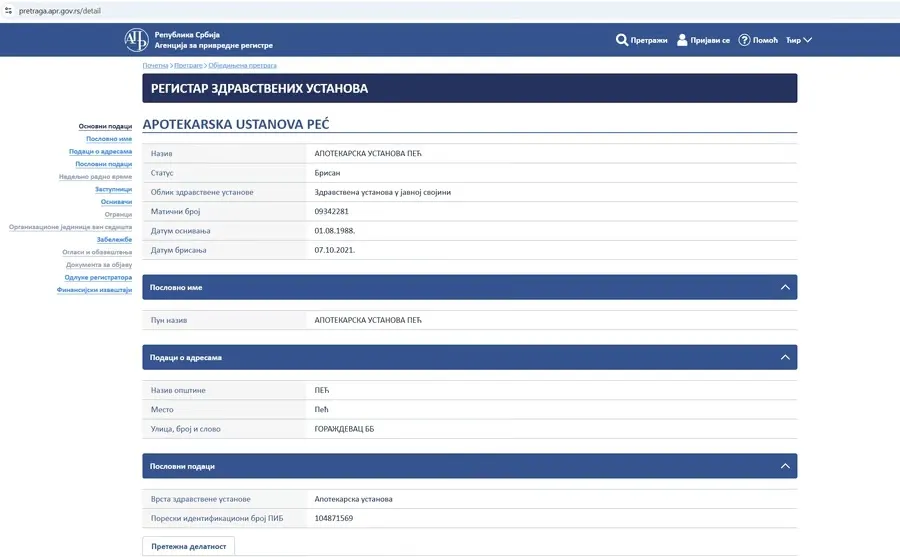Select Основни подаци in side menu
This screenshot has height=557, width=900.
point(105,126)
